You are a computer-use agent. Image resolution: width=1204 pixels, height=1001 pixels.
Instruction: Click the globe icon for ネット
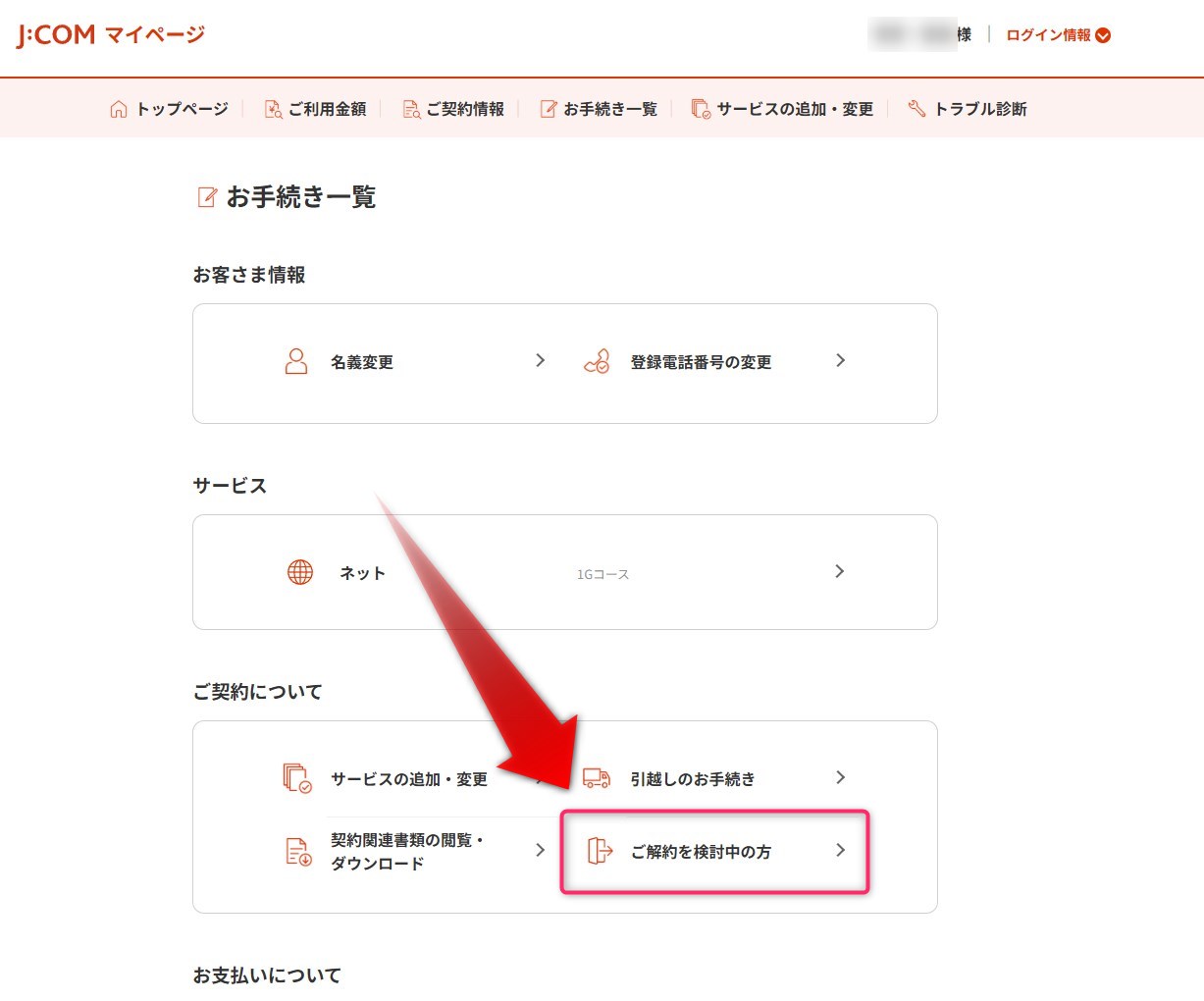pos(299,572)
